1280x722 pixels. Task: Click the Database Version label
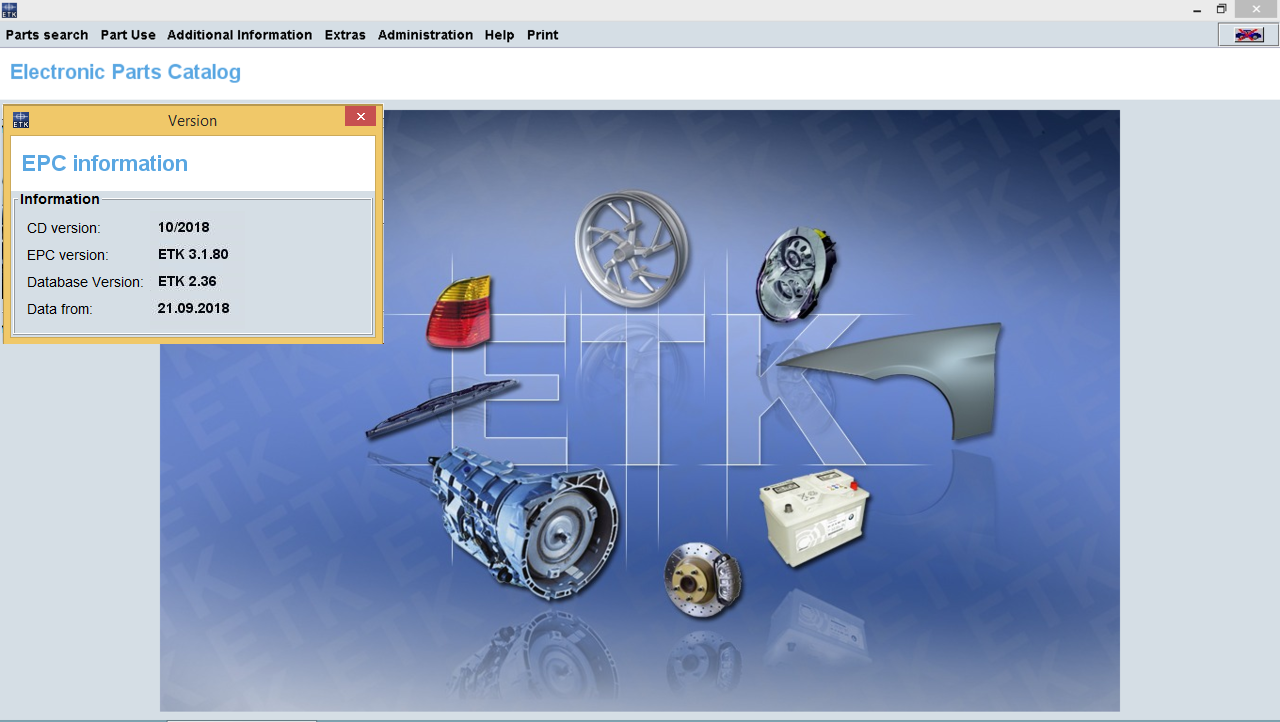(x=85, y=283)
